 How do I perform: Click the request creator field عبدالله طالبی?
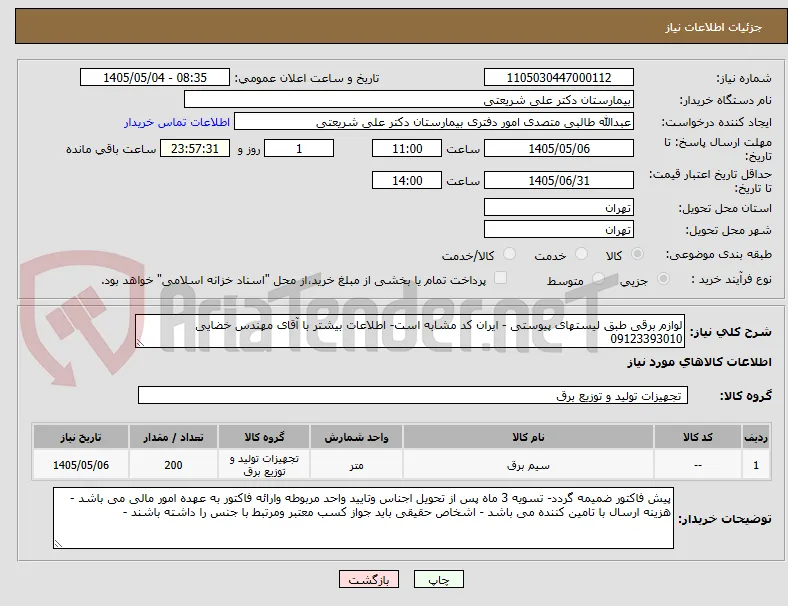[x=434, y=122]
